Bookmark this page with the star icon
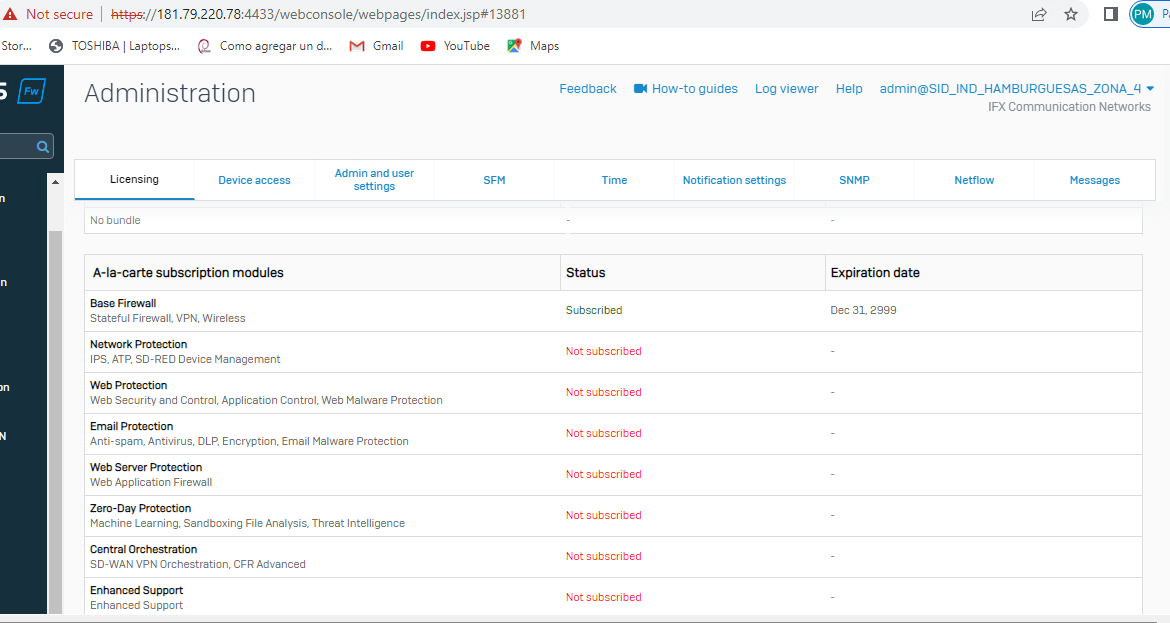 click(1071, 14)
